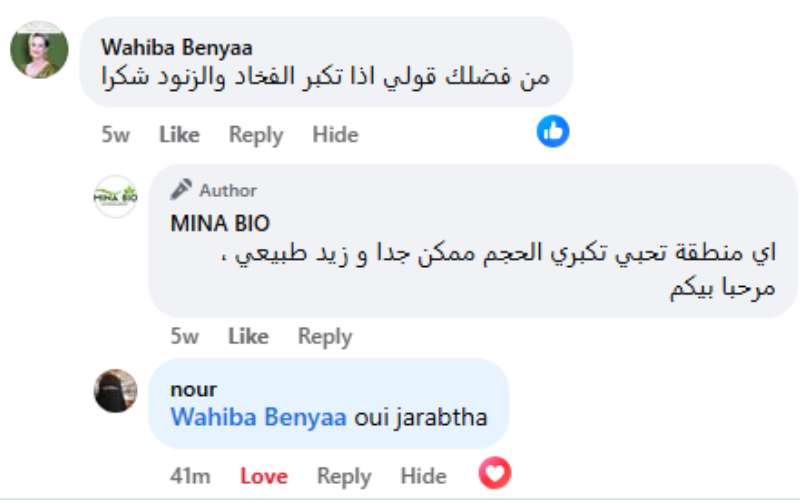Reply to nour's comment
The image size is (800, 500).
[x=344, y=476]
